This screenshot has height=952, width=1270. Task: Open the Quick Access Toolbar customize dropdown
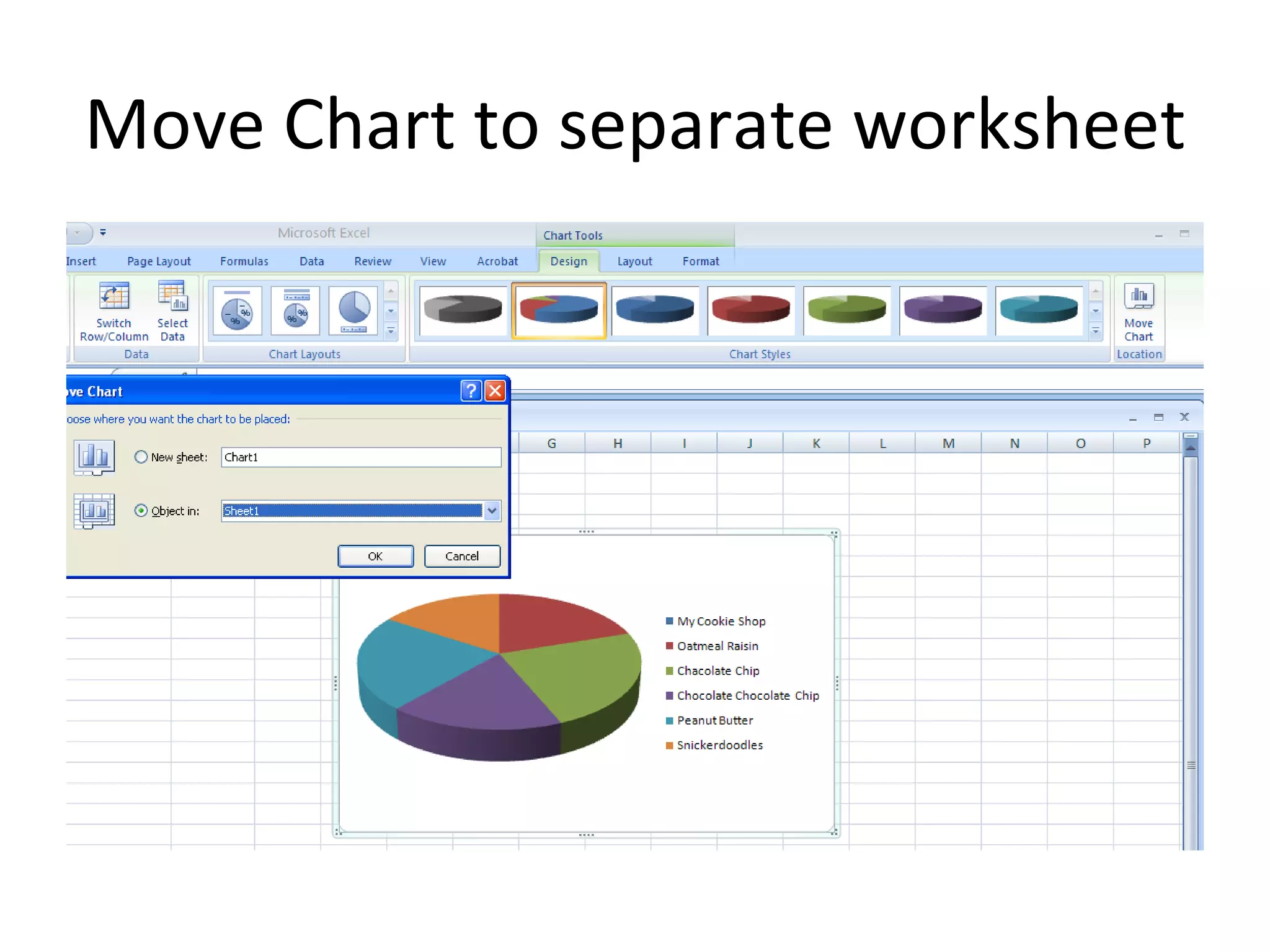[x=103, y=232]
